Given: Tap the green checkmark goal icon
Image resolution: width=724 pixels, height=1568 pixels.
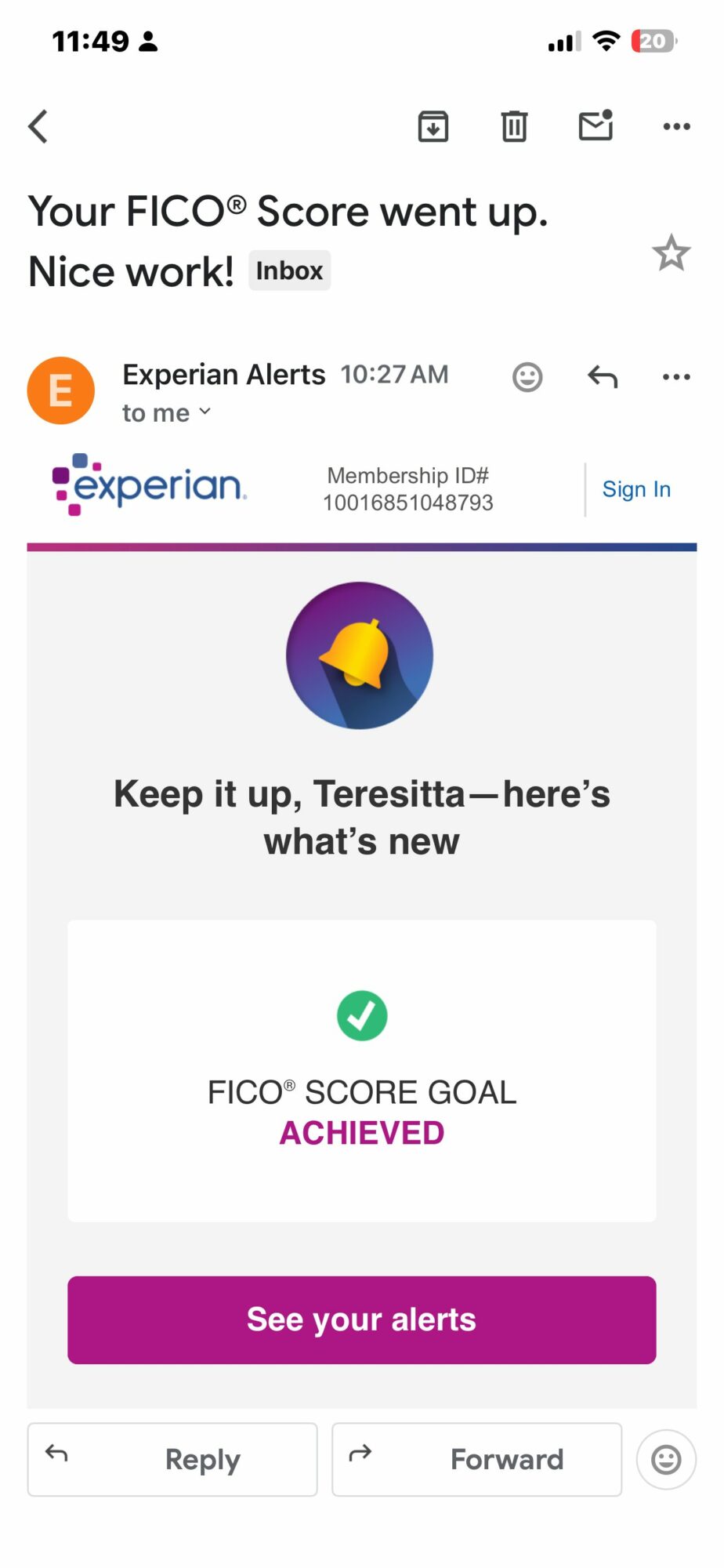Looking at the screenshot, I should pyautogui.click(x=362, y=1015).
